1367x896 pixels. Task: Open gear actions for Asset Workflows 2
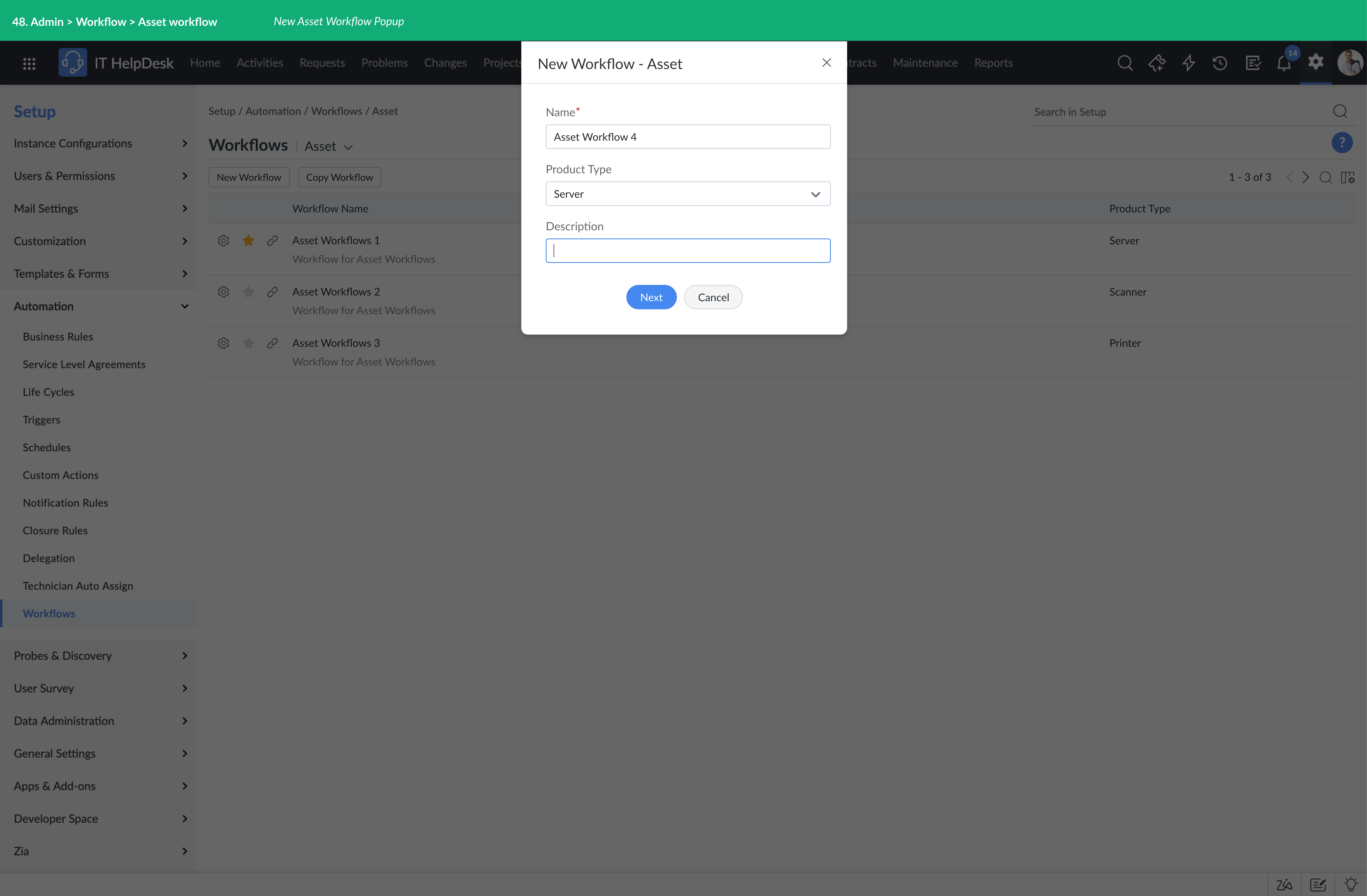click(223, 292)
